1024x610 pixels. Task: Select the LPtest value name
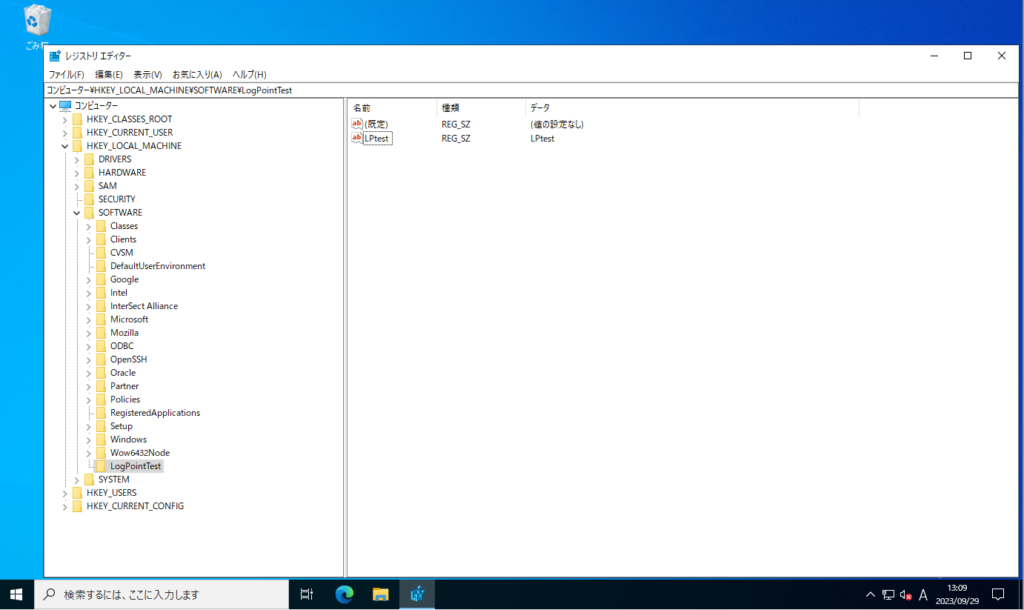(x=377, y=138)
